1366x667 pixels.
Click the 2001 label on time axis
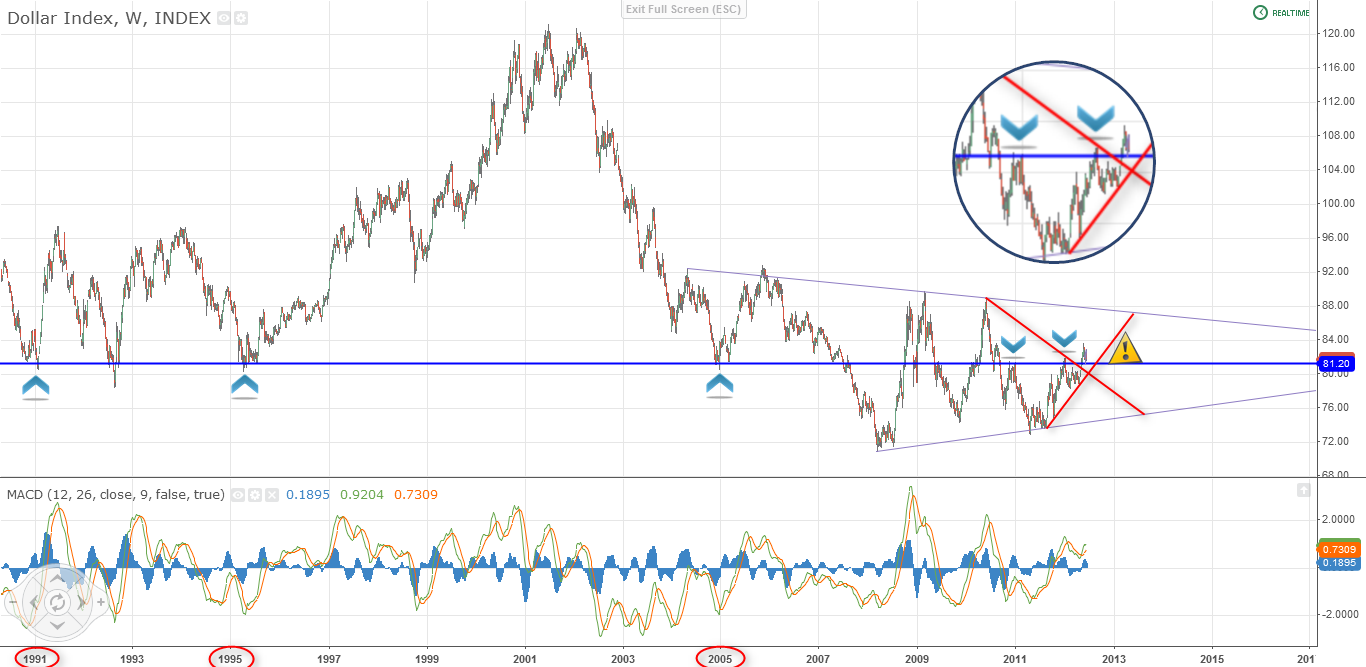click(x=525, y=659)
